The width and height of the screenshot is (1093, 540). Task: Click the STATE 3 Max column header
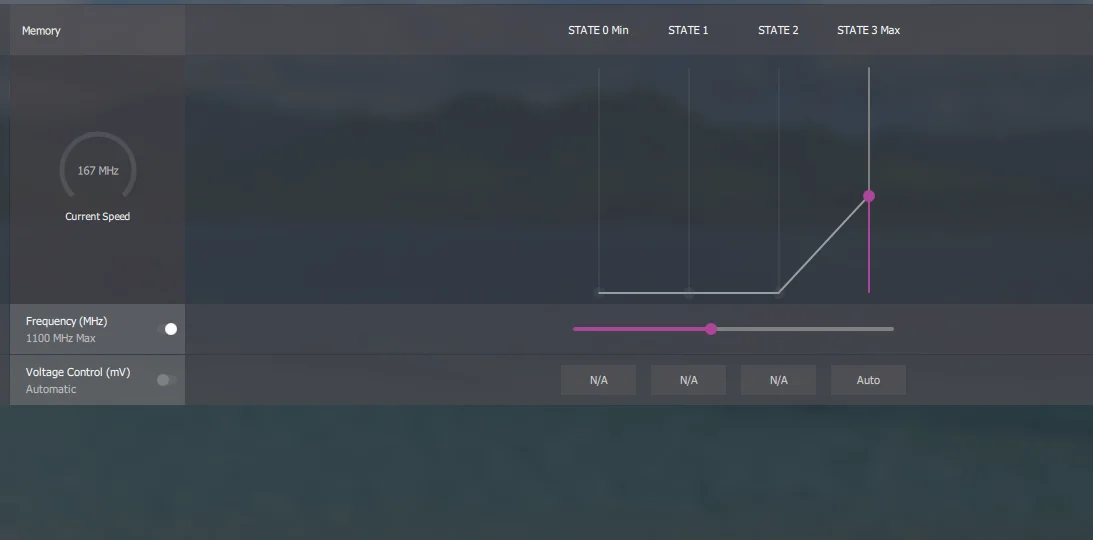pos(869,30)
